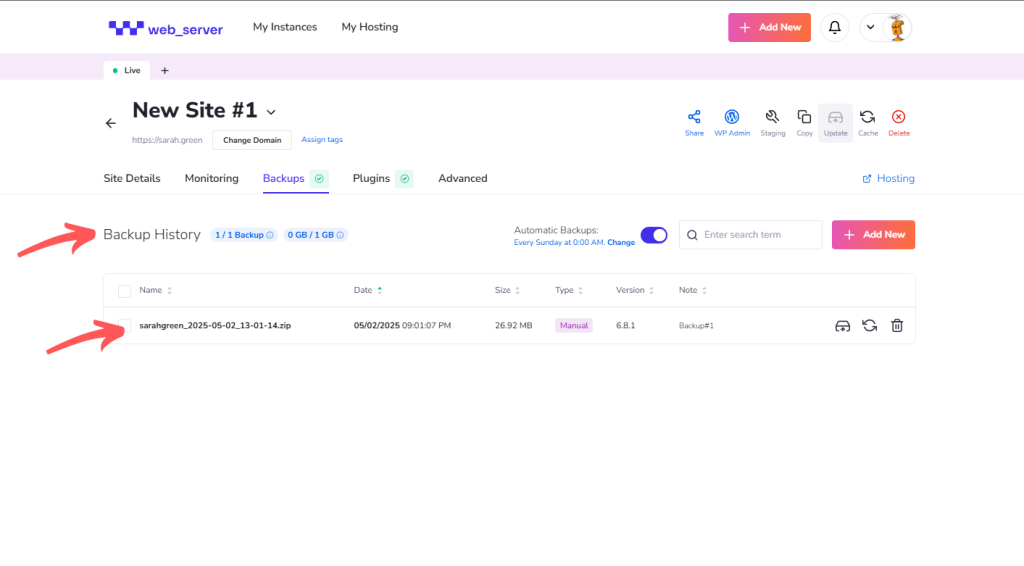1024x566 pixels.
Task: Click the Share icon
Action: click(694, 118)
